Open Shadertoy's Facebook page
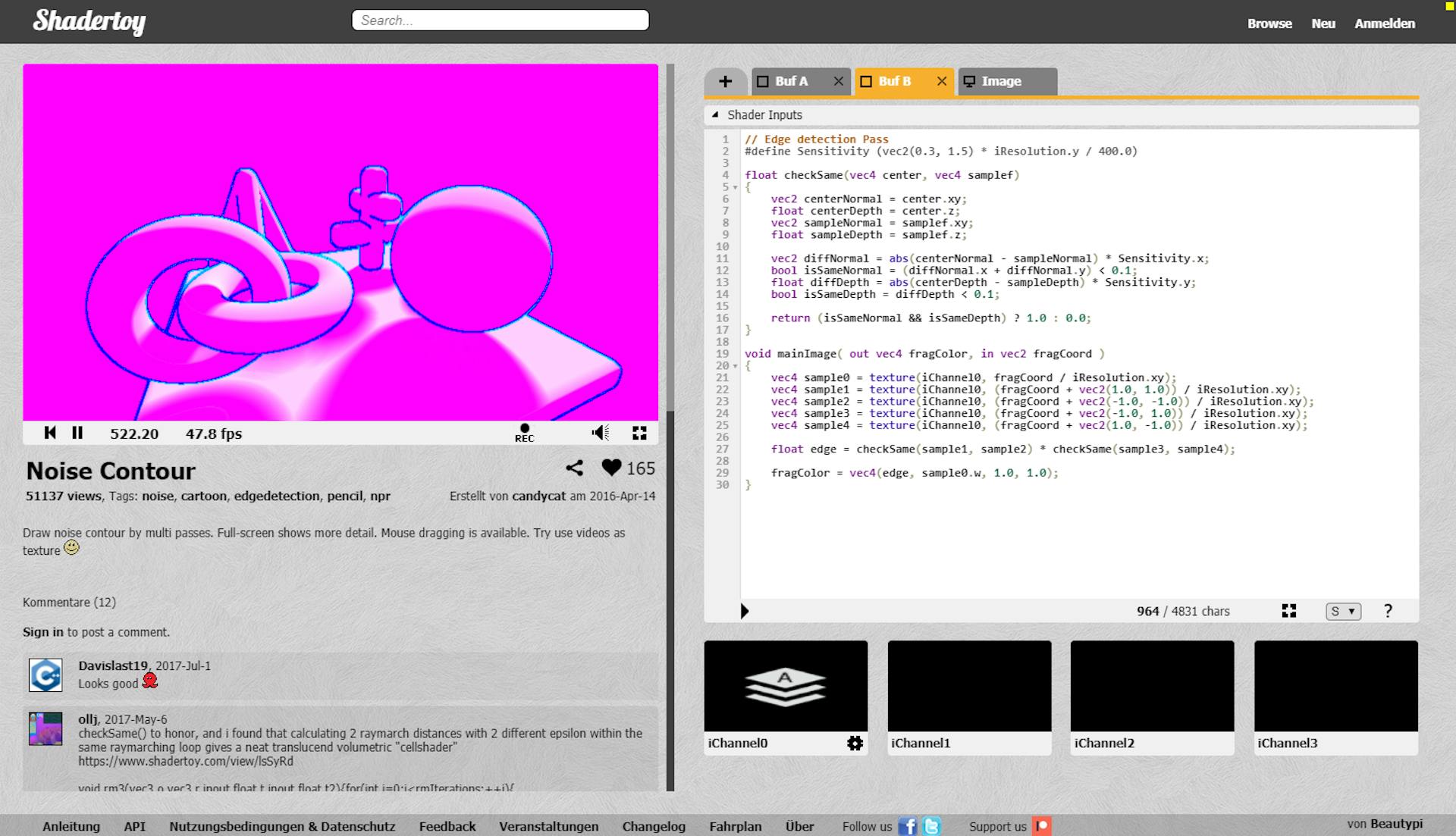 [x=908, y=826]
